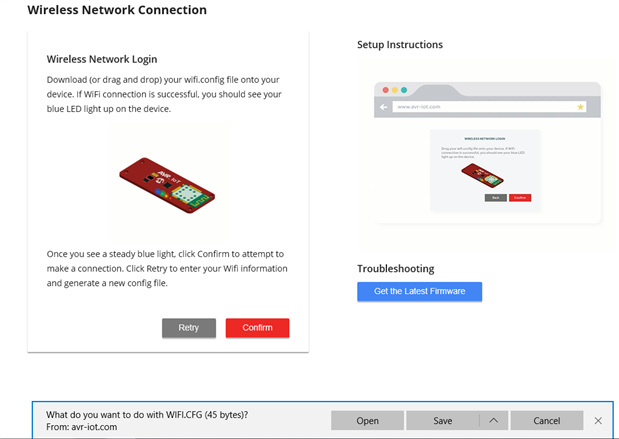619x439 pixels.
Task: Cancel the WIFI.CFG download
Action: click(546, 421)
